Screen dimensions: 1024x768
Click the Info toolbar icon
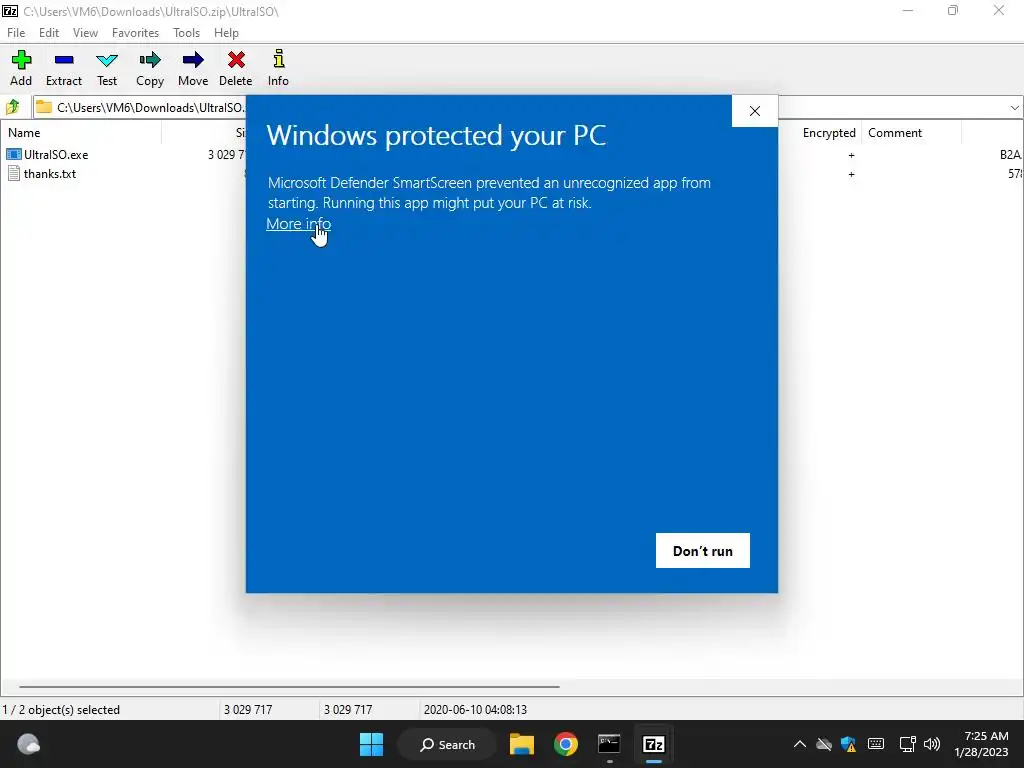tap(278, 68)
